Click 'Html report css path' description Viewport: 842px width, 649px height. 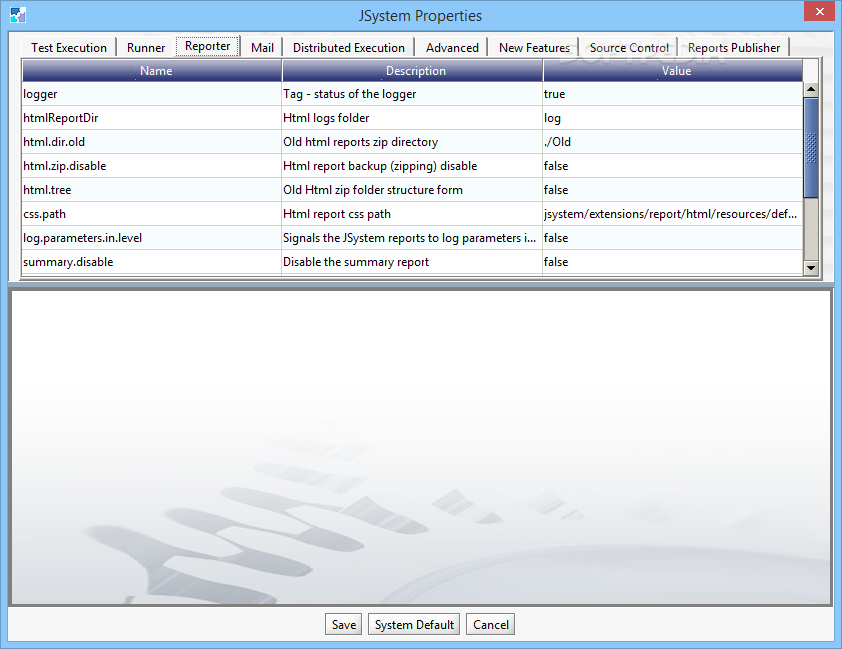coord(412,214)
